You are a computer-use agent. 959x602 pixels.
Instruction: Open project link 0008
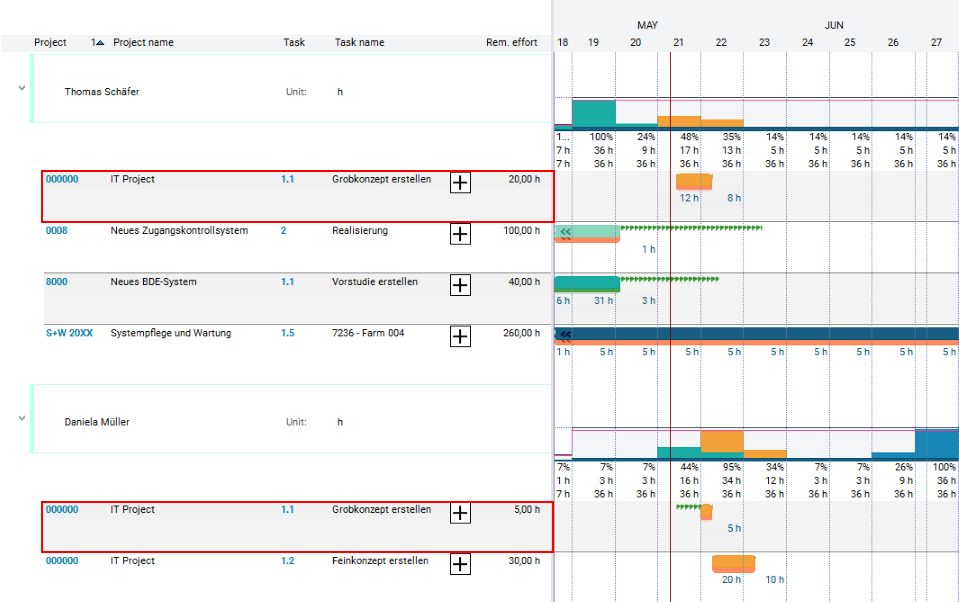[x=57, y=231]
